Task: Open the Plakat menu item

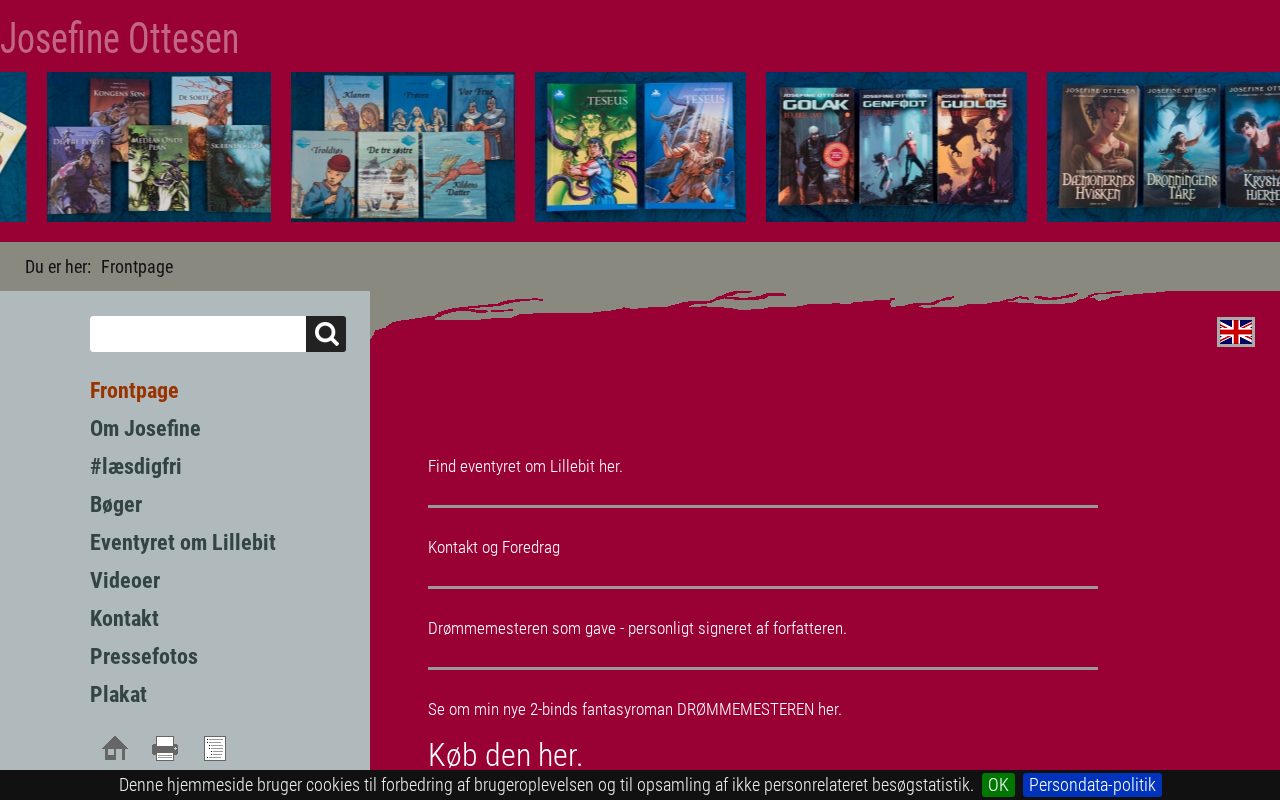Action: click(118, 694)
